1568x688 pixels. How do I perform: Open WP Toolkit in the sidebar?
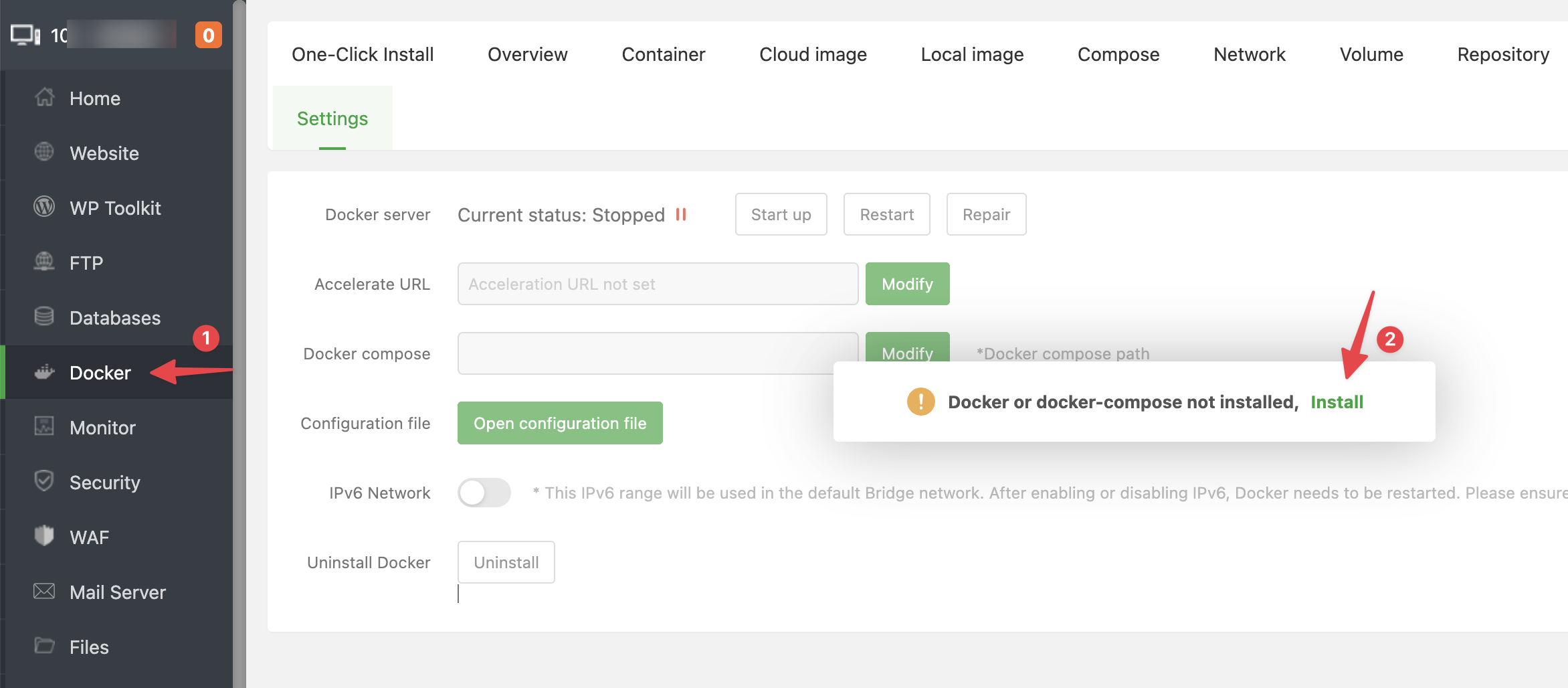tap(119, 207)
